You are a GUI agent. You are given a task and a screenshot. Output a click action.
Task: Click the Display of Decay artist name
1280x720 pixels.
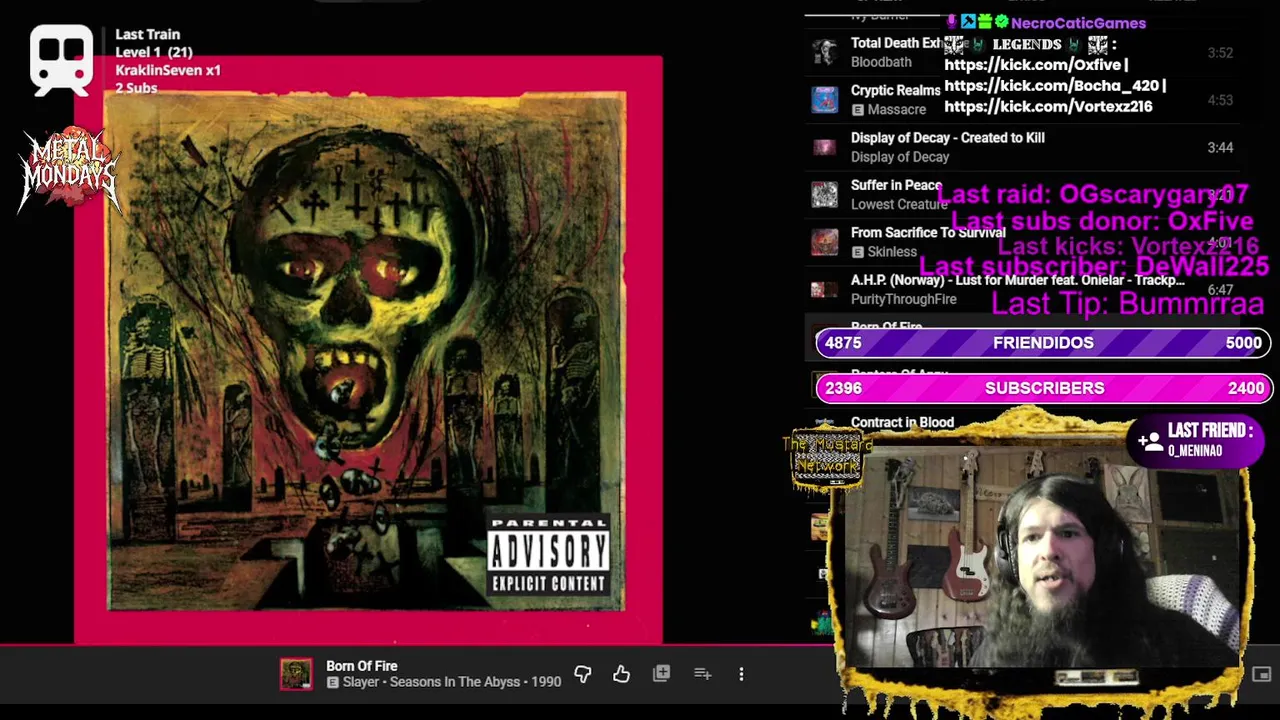coord(900,157)
